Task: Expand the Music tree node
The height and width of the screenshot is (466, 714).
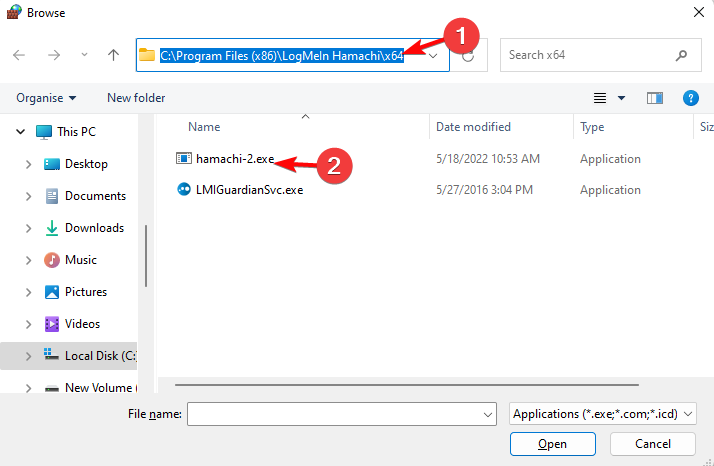Action: 28,260
